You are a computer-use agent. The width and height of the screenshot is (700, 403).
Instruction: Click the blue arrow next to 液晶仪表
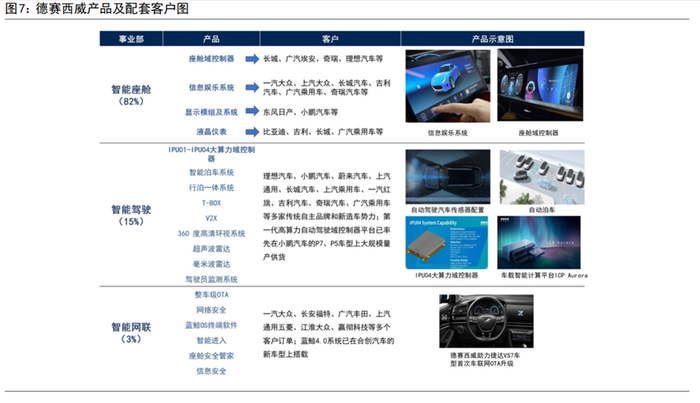[x=252, y=132]
